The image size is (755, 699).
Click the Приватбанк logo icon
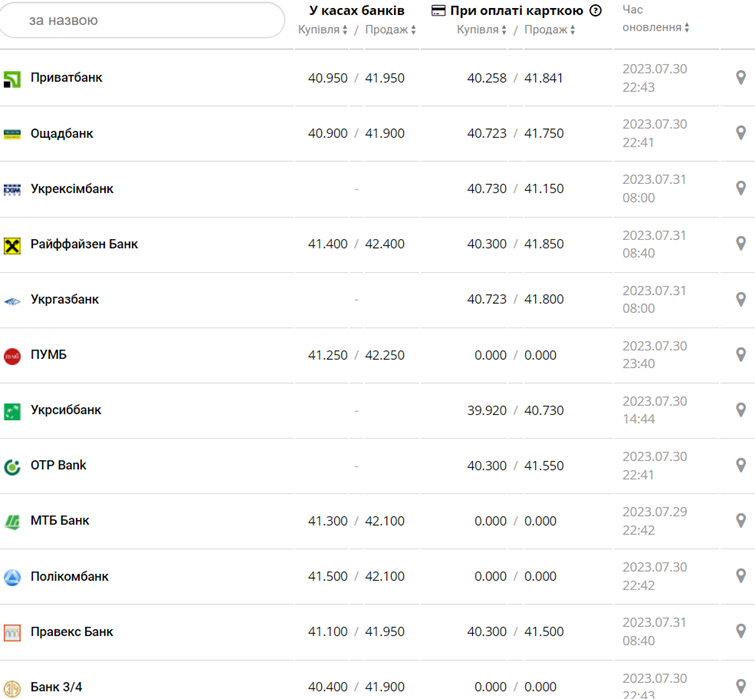12,79
